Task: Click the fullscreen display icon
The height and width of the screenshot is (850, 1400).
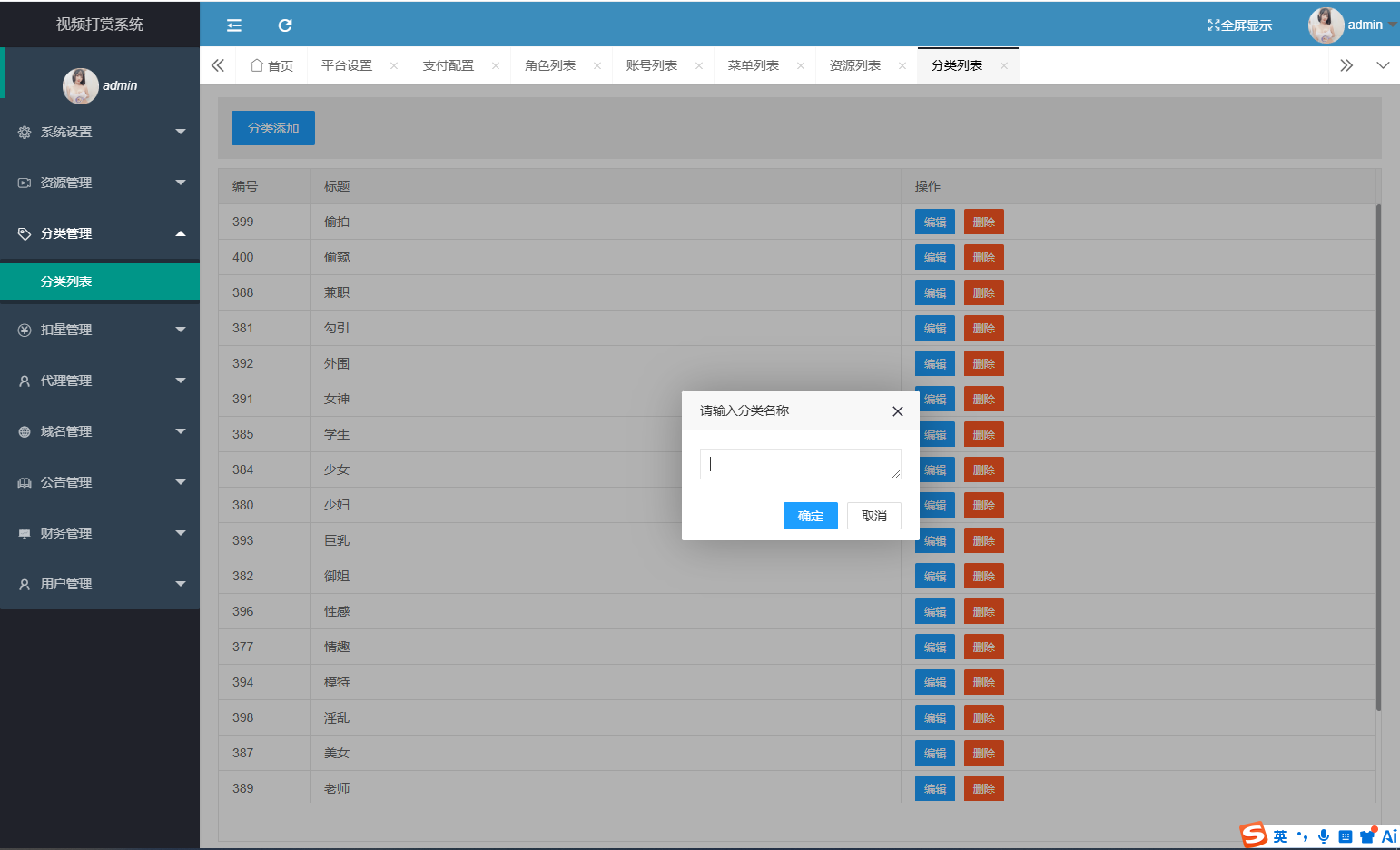Action: 1213,25
